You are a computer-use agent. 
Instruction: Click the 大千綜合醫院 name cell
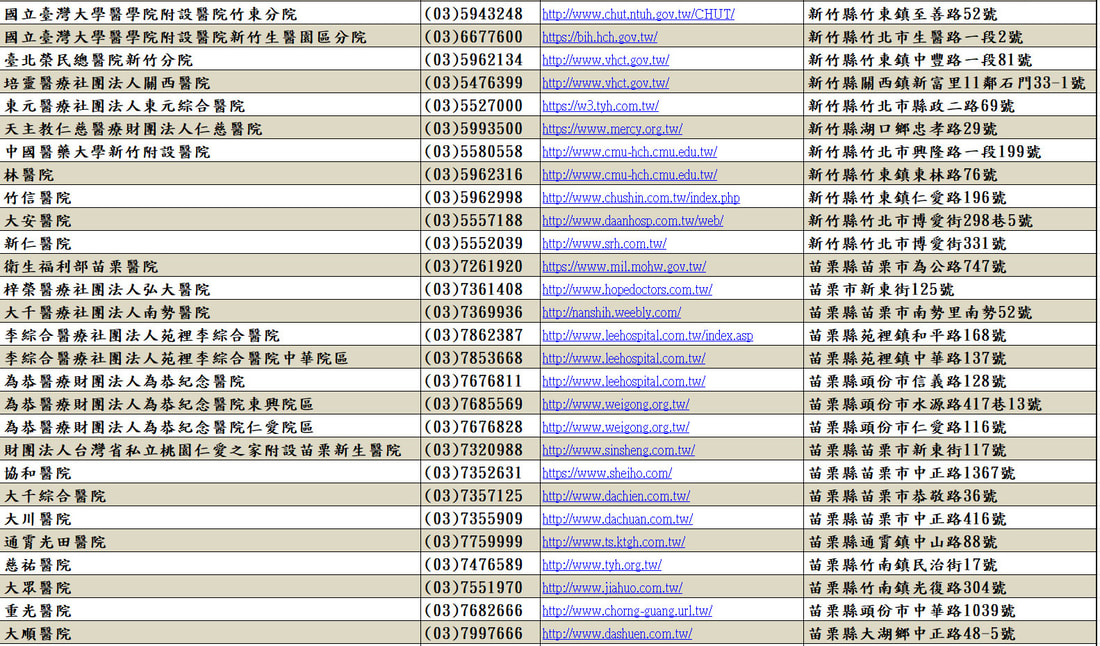click(210, 497)
